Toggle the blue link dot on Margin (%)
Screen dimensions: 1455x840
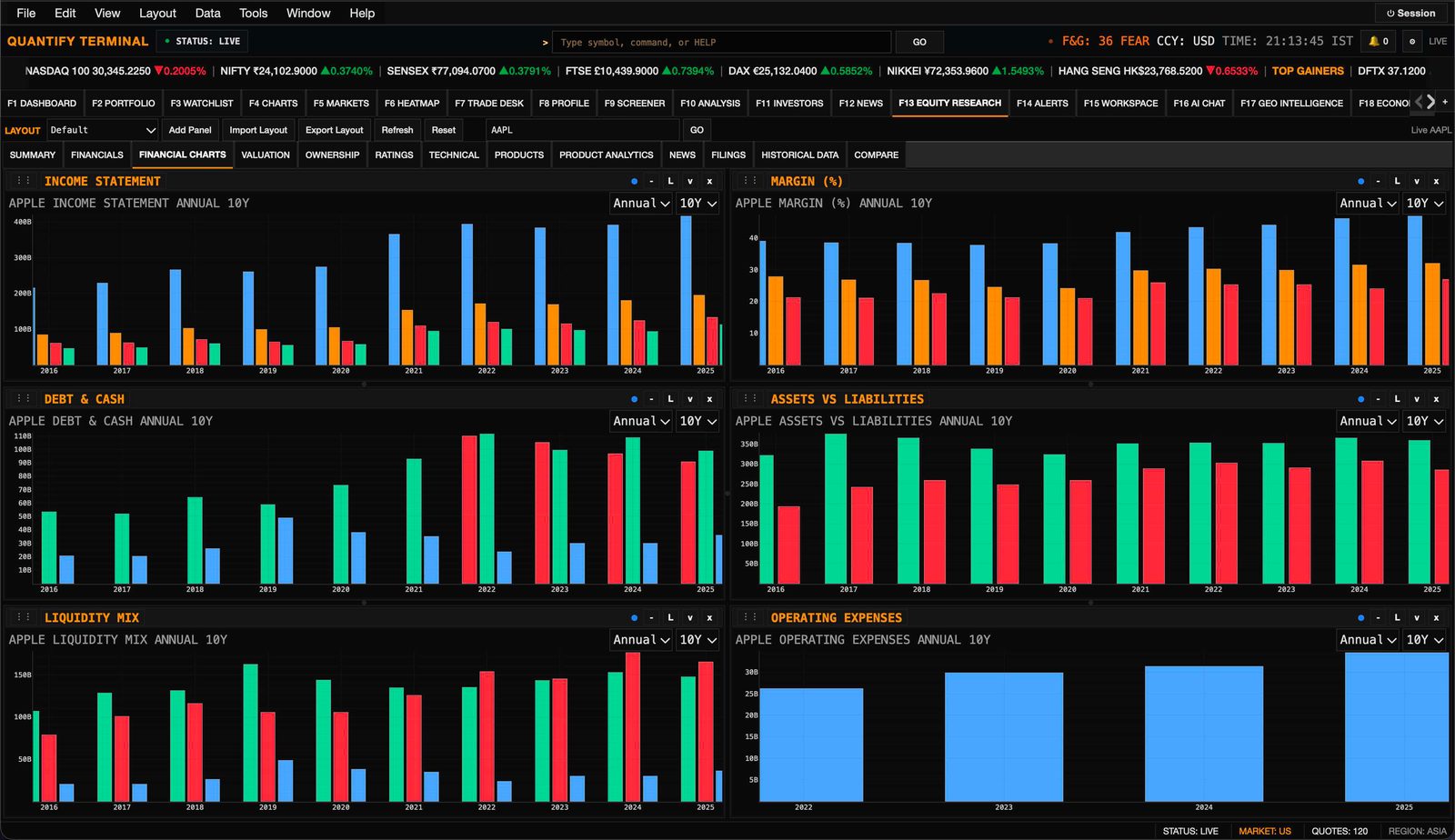point(1361,181)
